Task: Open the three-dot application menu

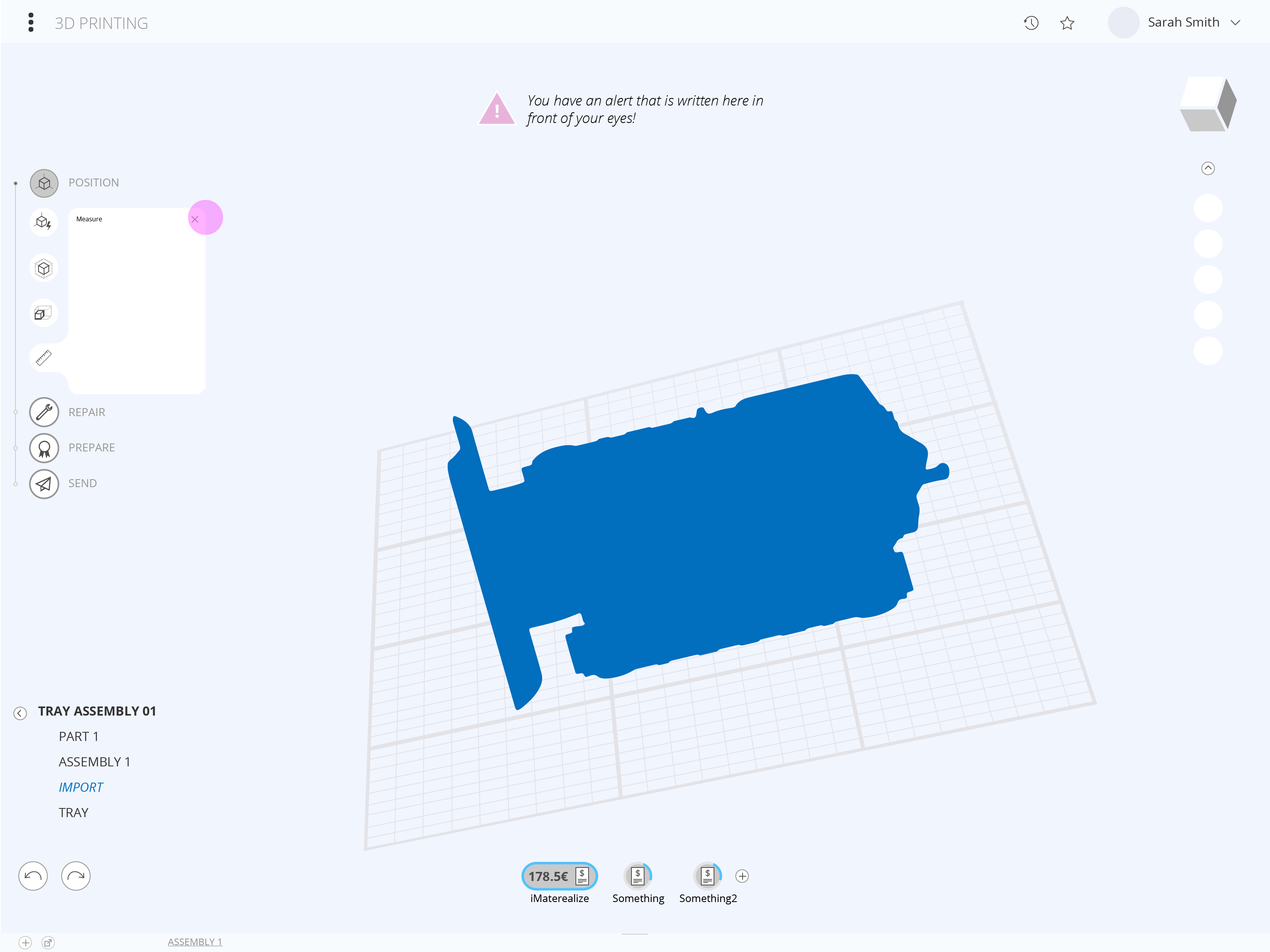Action: click(31, 22)
